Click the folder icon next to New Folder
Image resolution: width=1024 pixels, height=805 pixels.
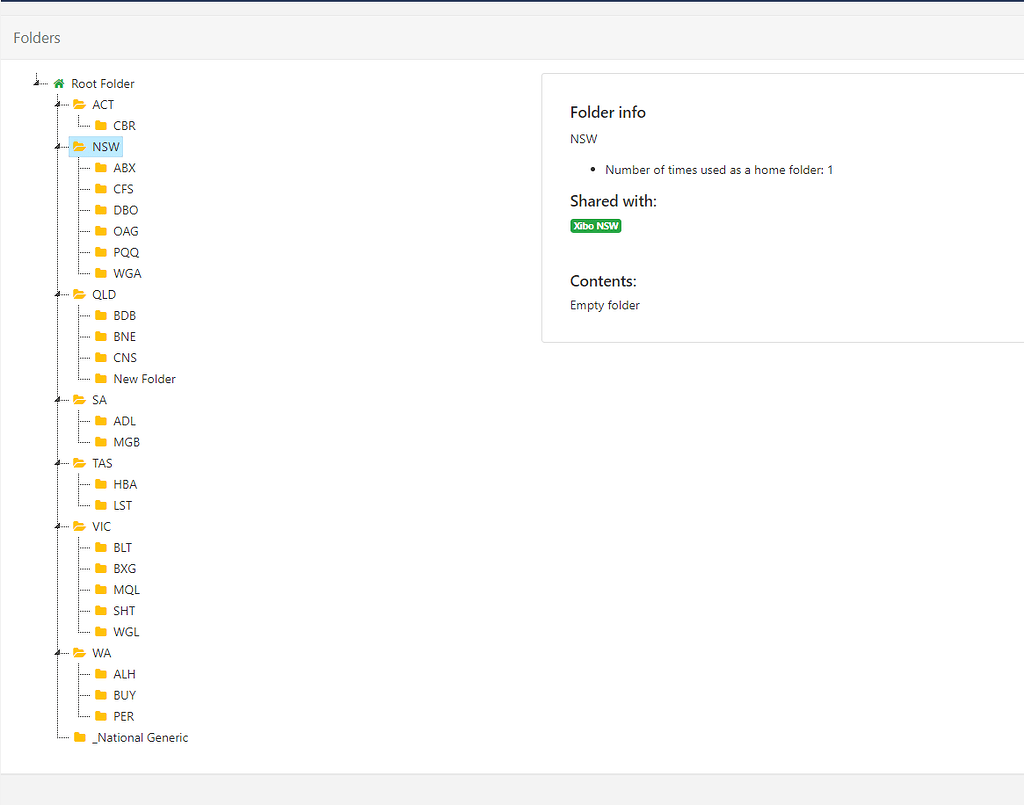103,378
